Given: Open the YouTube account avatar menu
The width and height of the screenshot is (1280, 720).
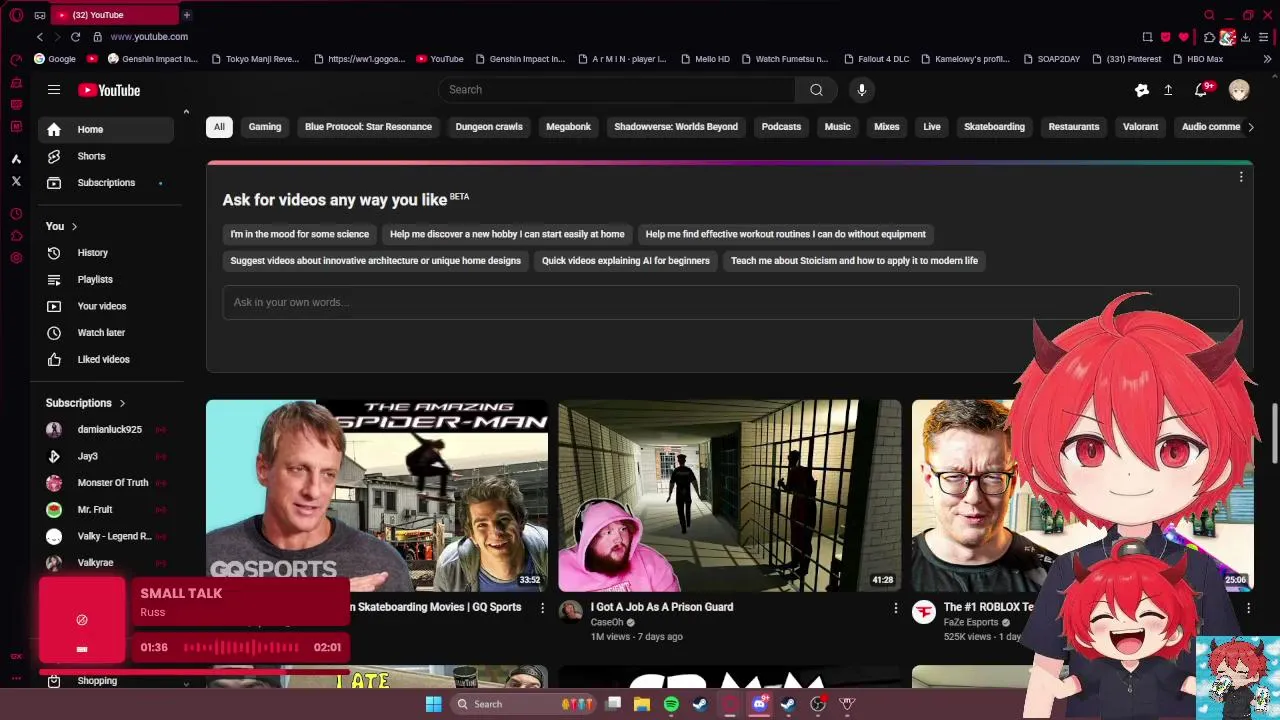Looking at the screenshot, I should click(1239, 90).
